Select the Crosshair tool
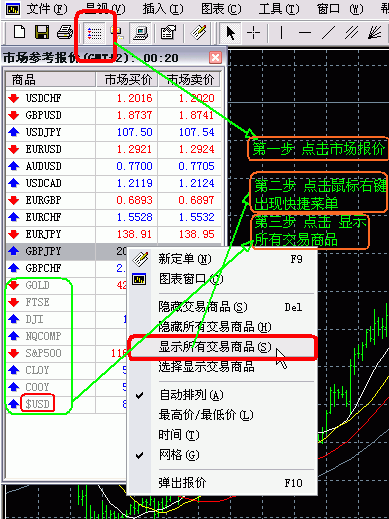389x519 pixels. (x=253, y=33)
